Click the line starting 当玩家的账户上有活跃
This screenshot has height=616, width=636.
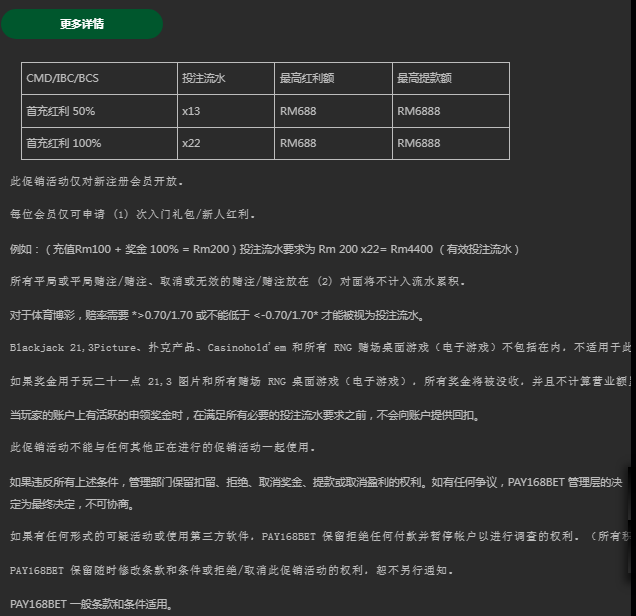(245, 415)
